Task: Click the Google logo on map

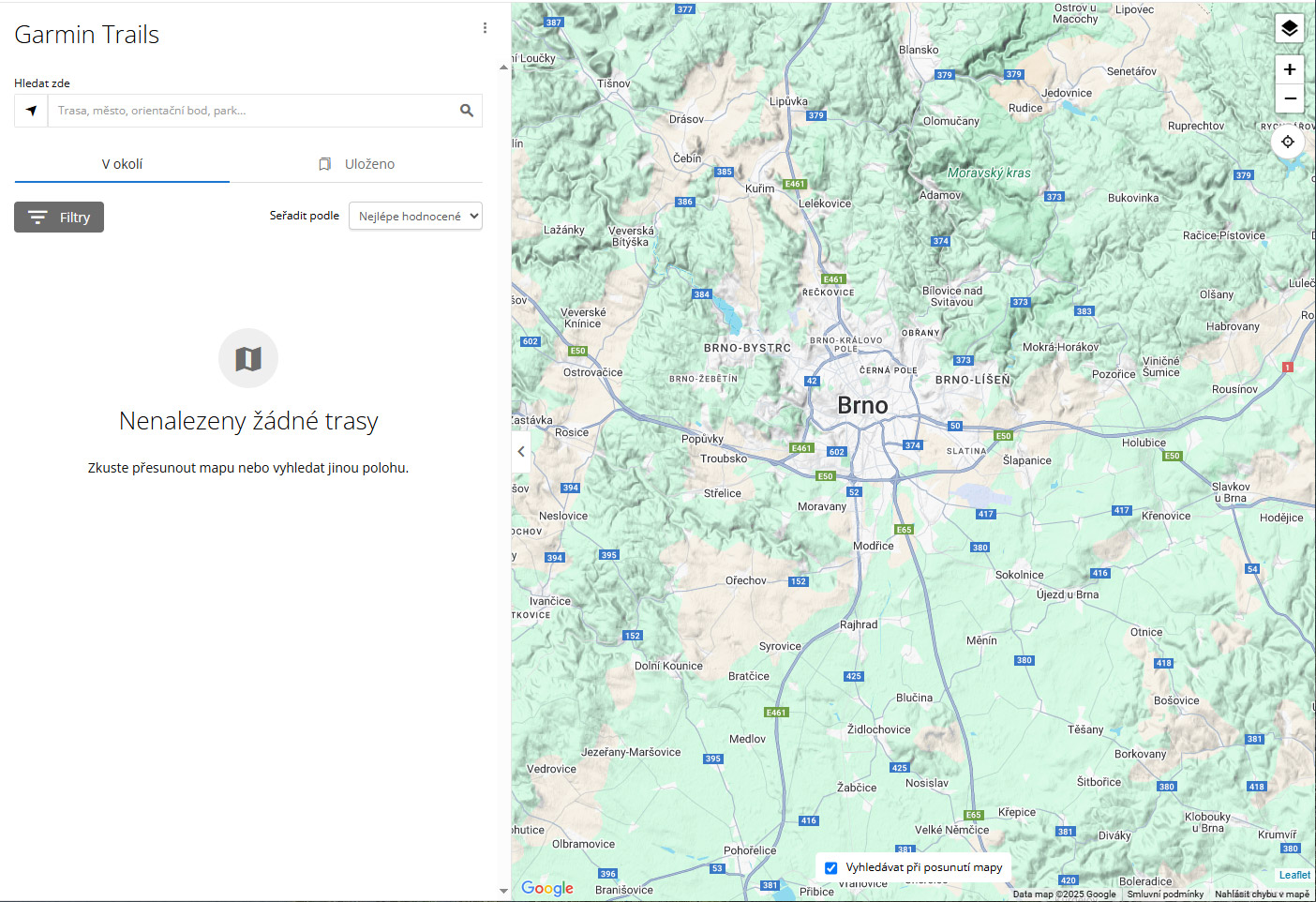Action: (x=547, y=888)
